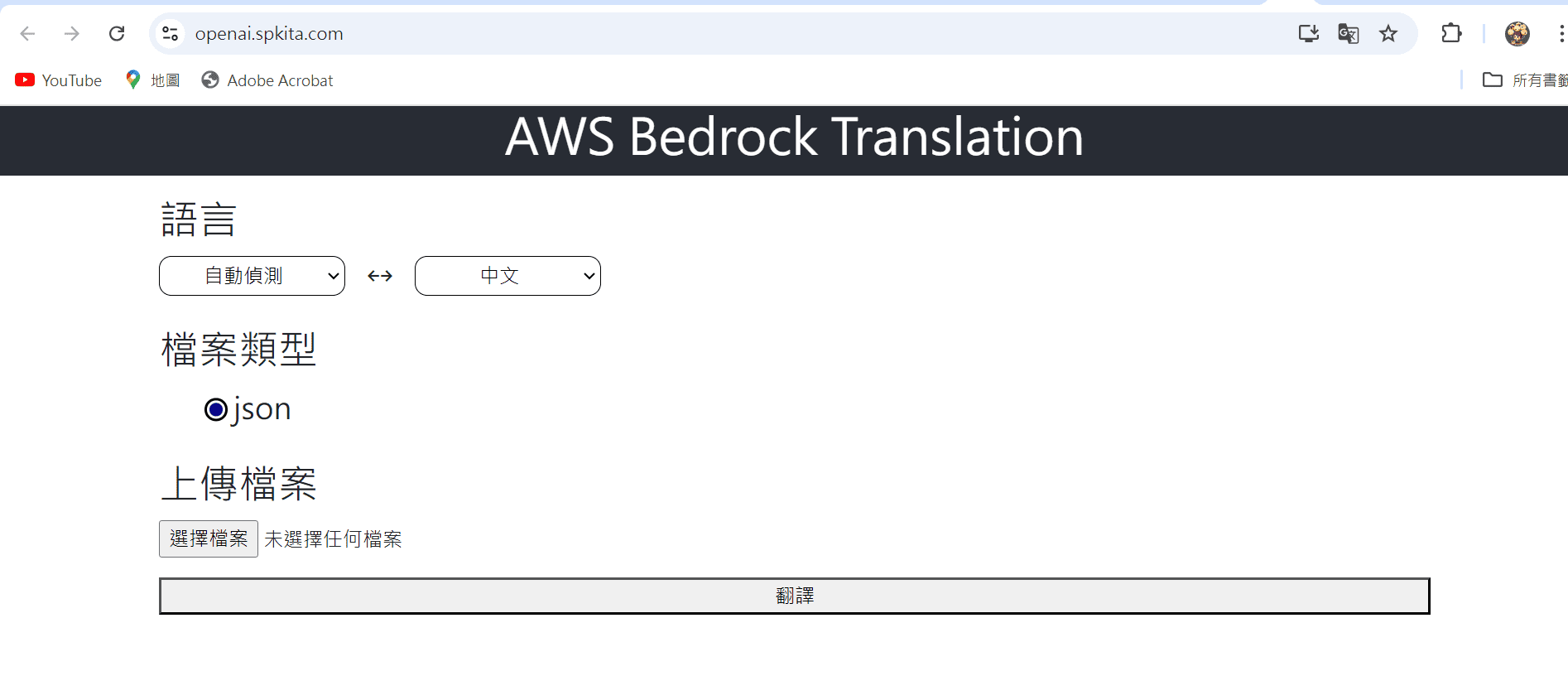The image size is (1568, 676).
Task: Click the 翻譯 translate button
Action: [x=795, y=596]
